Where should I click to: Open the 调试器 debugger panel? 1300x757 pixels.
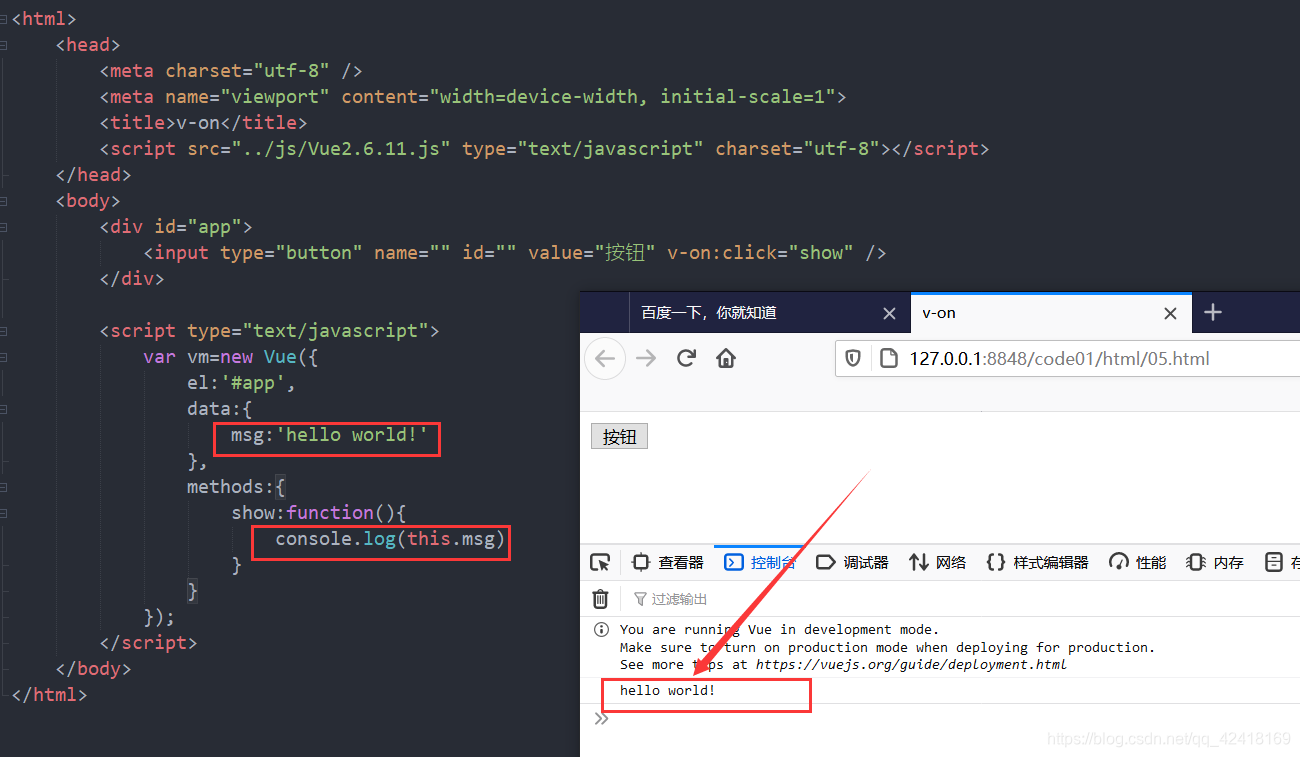(x=853, y=562)
